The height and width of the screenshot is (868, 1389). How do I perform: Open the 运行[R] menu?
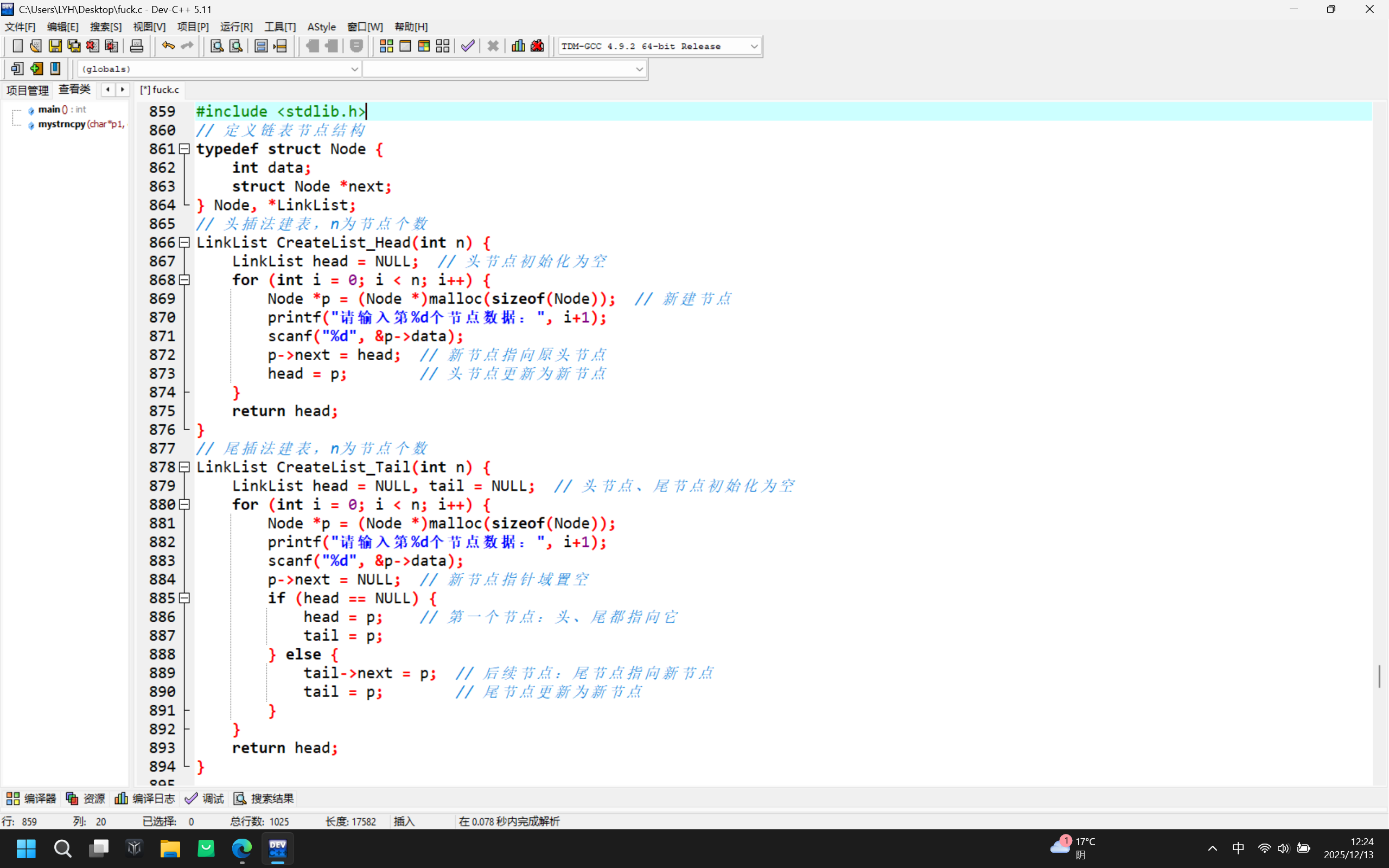click(x=236, y=27)
